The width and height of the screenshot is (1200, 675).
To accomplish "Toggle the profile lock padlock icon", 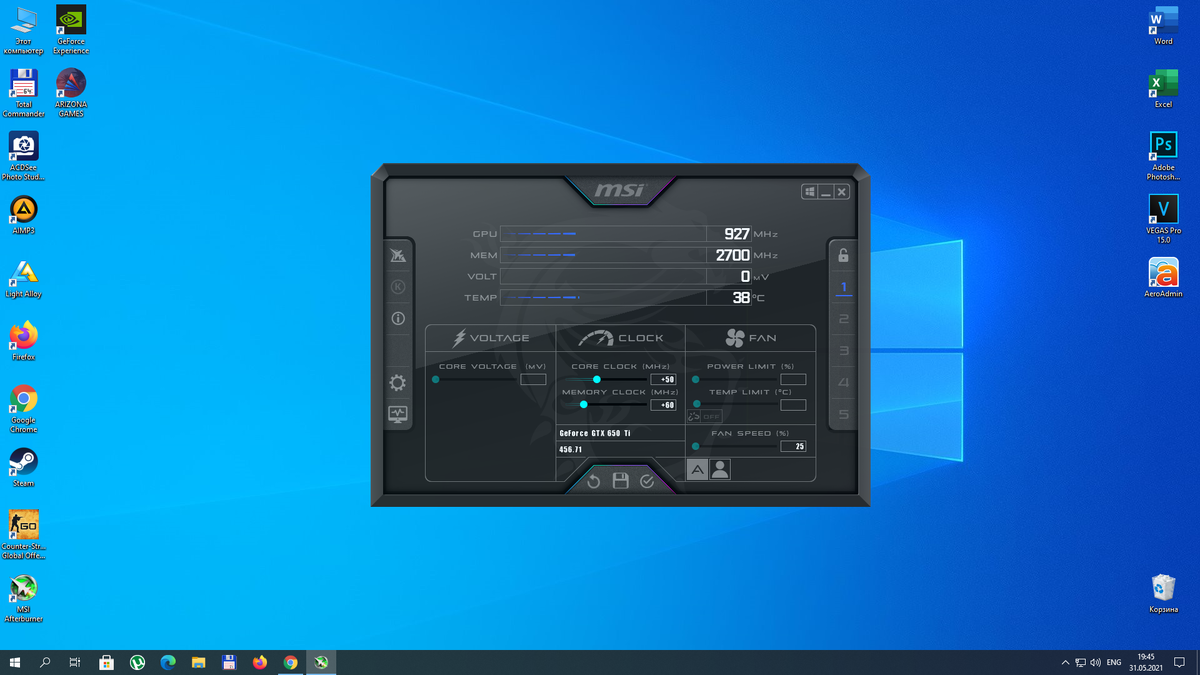I will (x=843, y=255).
